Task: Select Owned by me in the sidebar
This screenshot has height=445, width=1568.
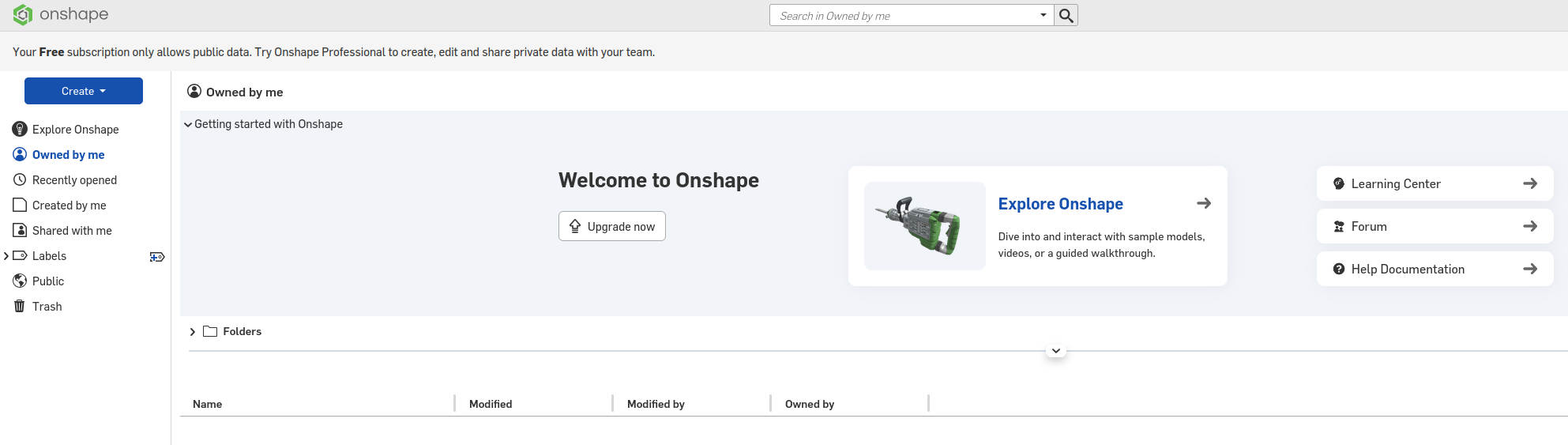Action: (68, 155)
